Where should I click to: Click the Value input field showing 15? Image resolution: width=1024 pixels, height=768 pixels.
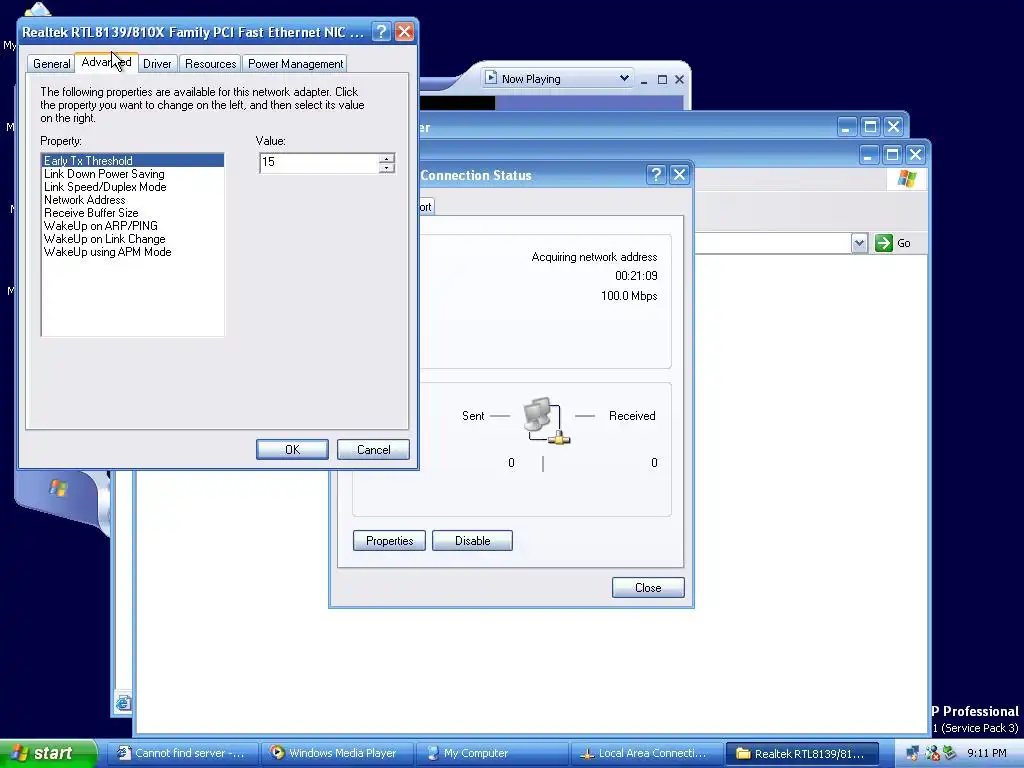319,163
